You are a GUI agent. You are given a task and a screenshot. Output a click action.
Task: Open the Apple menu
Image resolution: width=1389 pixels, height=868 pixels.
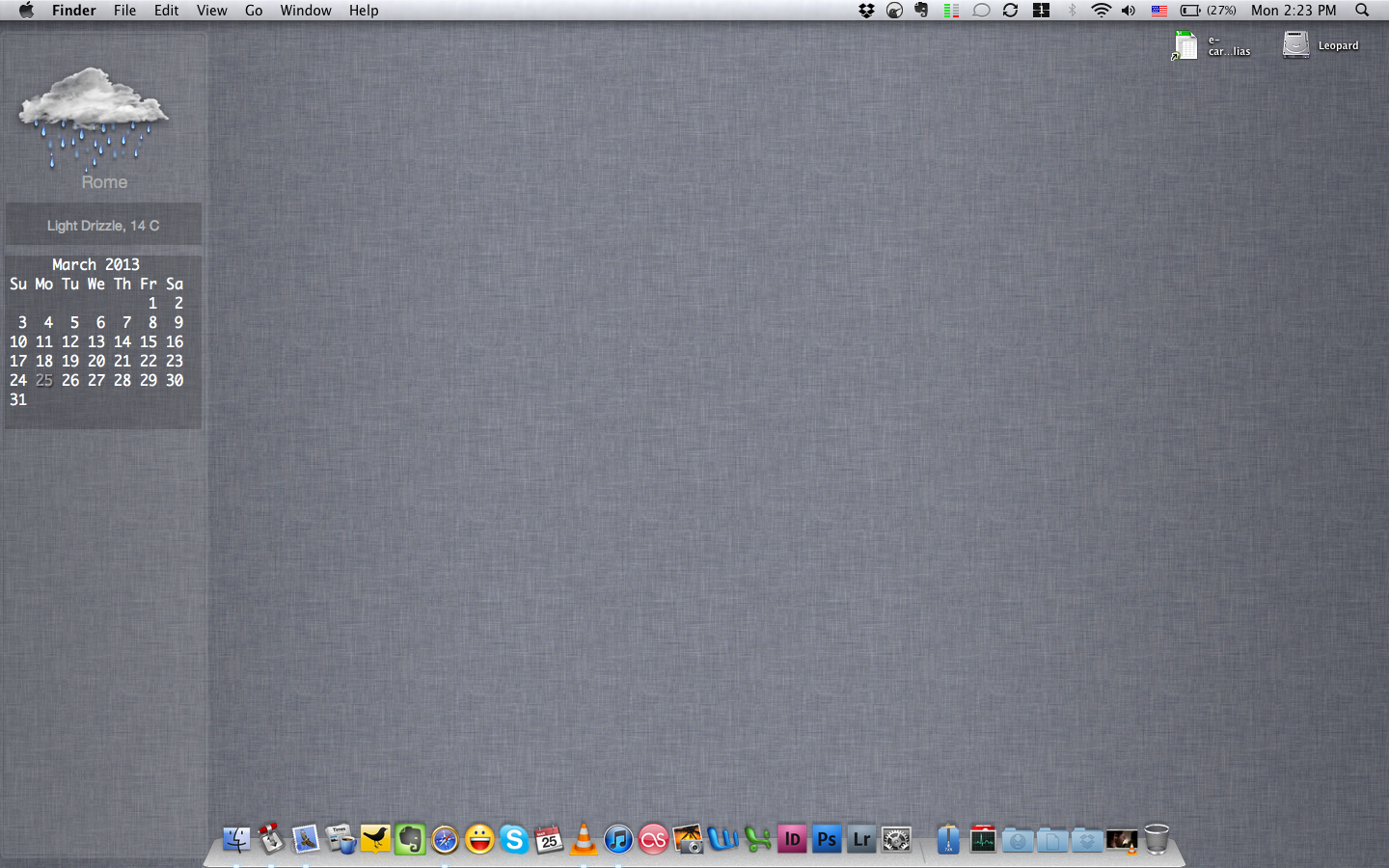coord(26,11)
